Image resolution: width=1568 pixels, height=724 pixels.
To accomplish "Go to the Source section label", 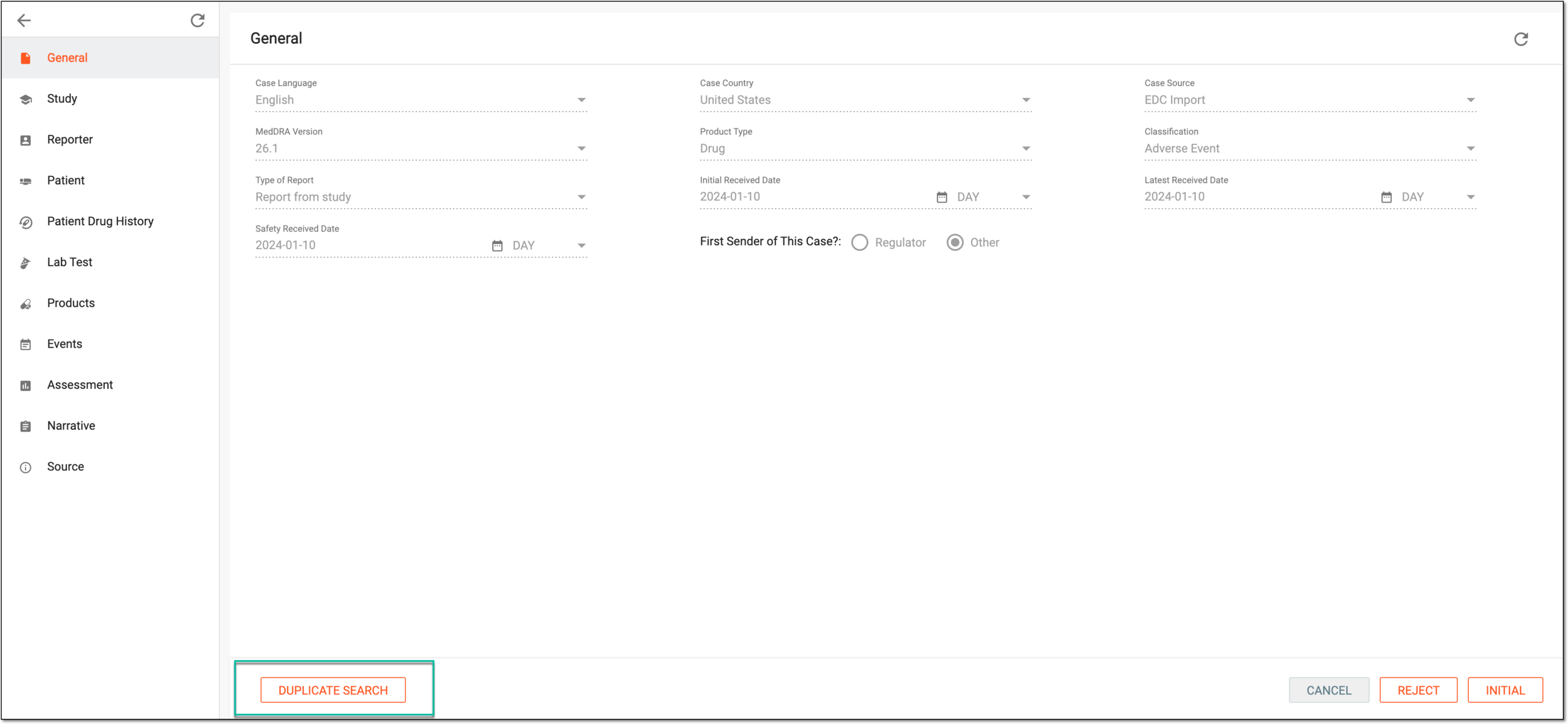I will coord(66,466).
